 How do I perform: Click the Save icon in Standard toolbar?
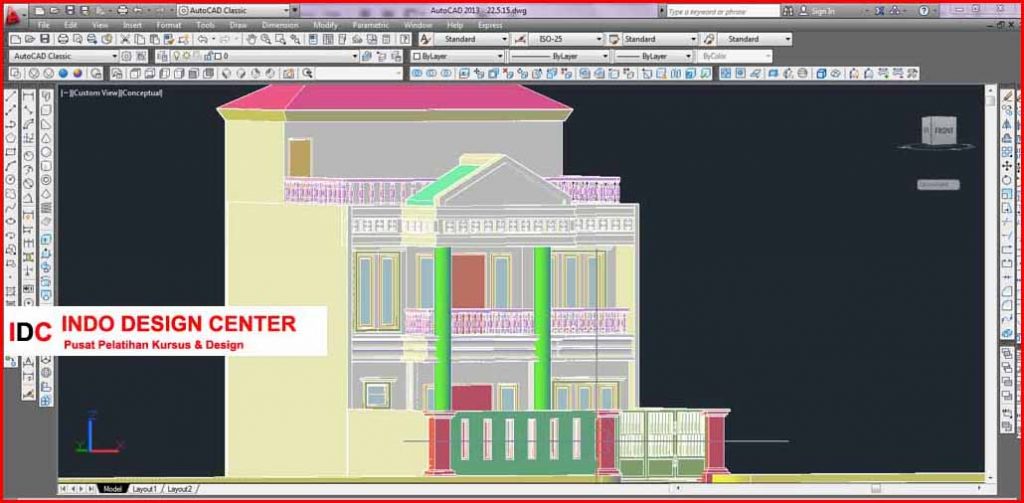(x=44, y=39)
